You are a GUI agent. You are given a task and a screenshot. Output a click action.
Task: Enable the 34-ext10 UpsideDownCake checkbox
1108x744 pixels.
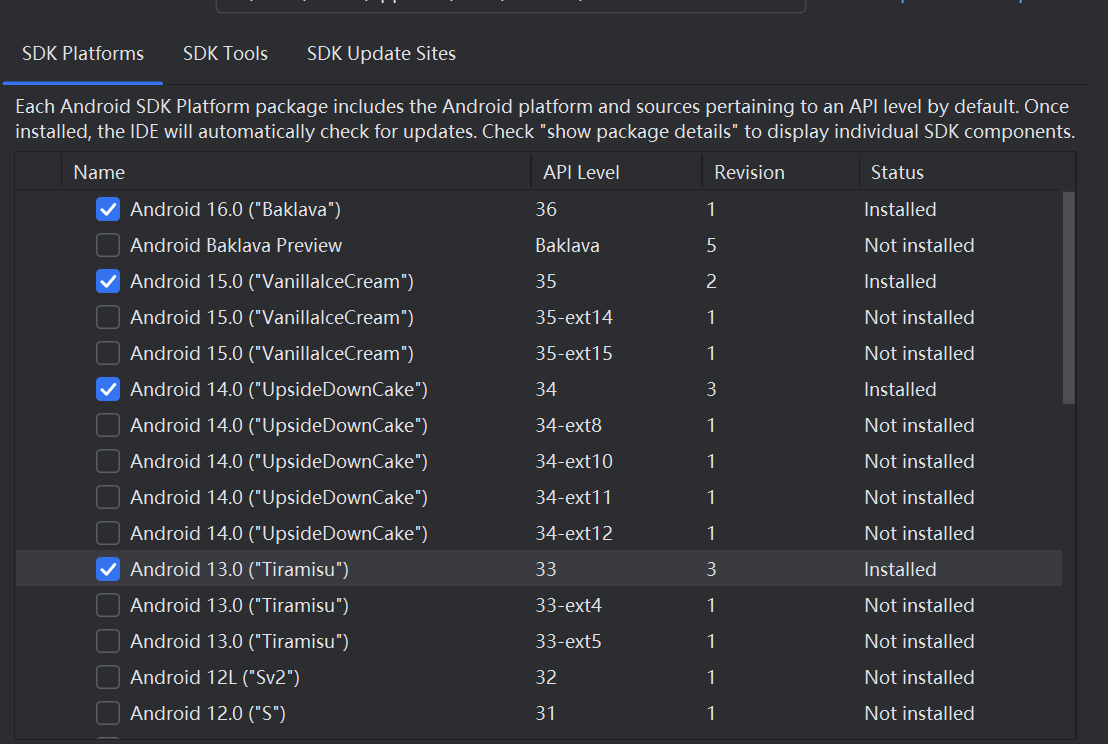(108, 461)
